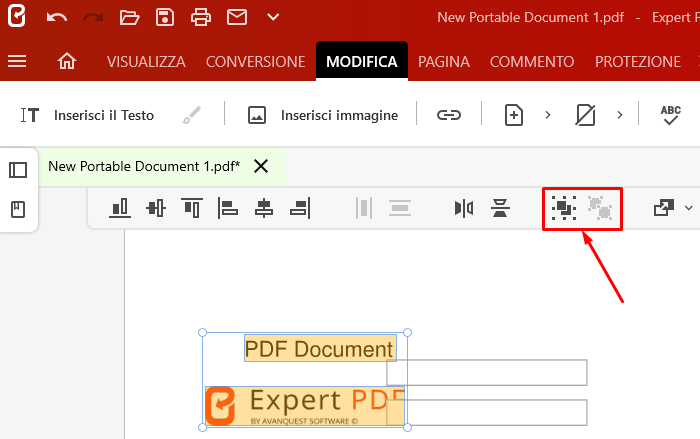
Task: Select New Portable Document 1.pdf tab
Action: pos(144,166)
